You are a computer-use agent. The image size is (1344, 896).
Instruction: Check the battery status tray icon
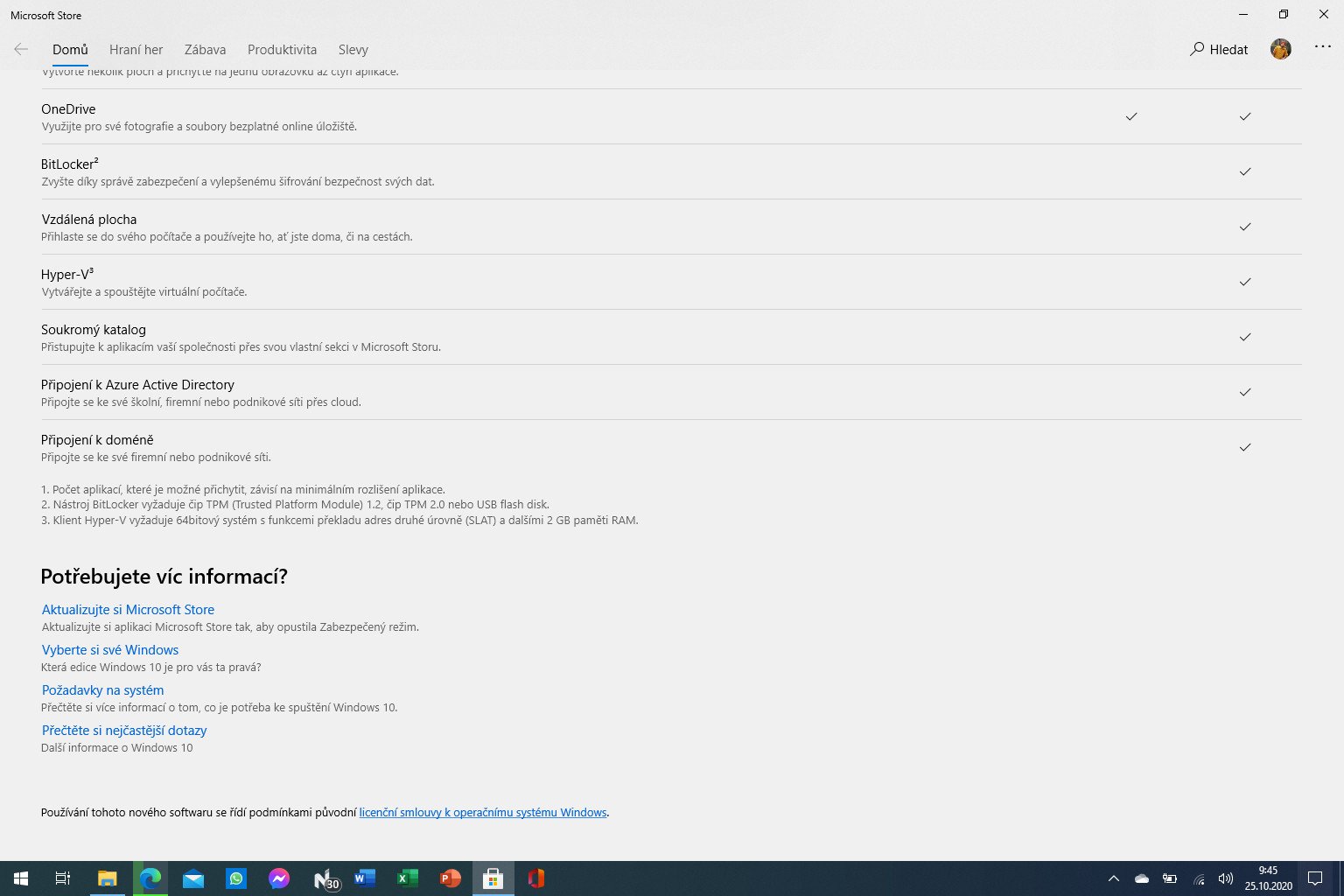click(x=1170, y=878)
